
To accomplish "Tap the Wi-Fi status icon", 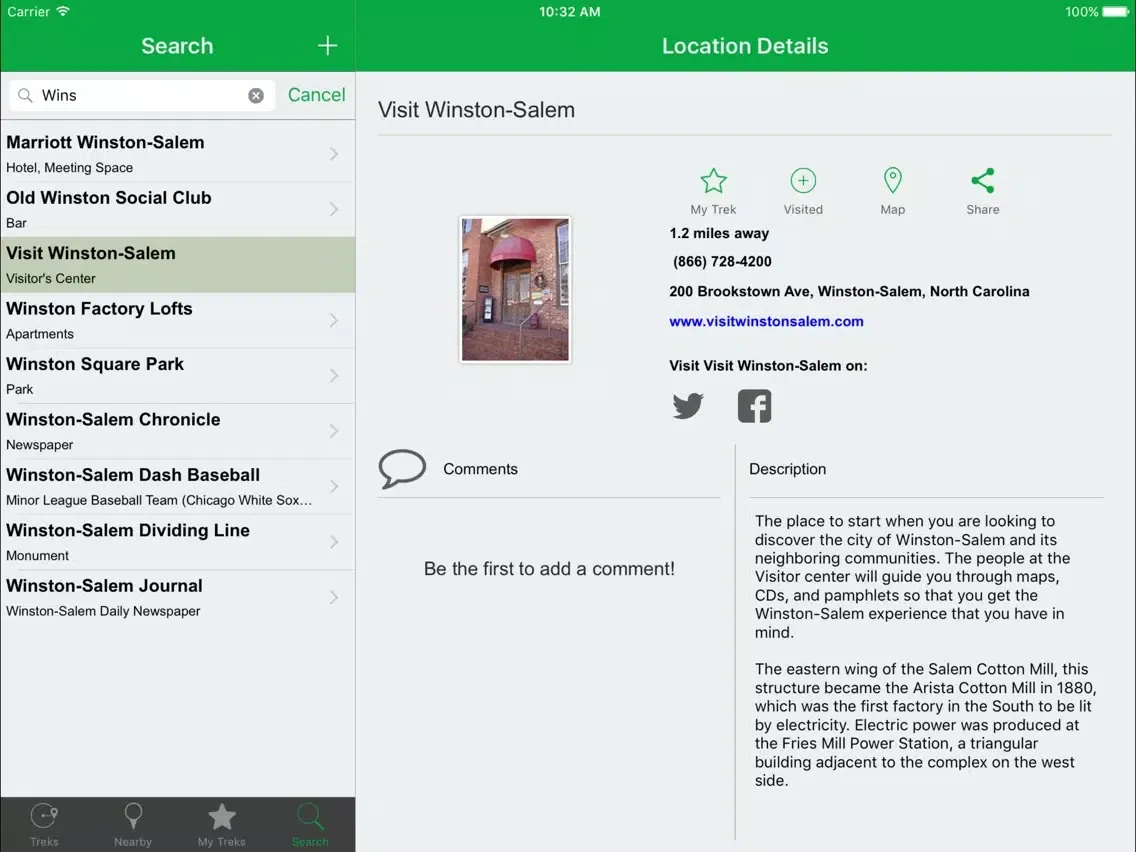I will pos(63,11).
